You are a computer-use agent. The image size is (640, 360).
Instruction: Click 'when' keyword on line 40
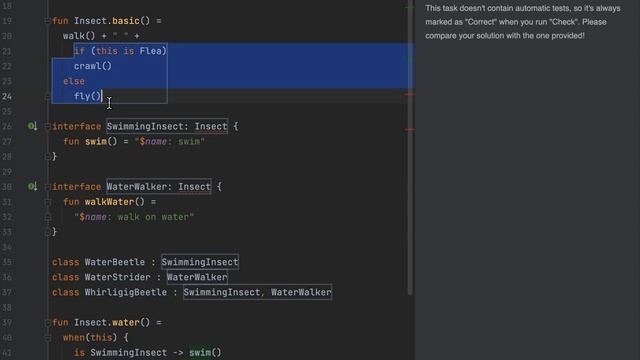pos(74,338)
